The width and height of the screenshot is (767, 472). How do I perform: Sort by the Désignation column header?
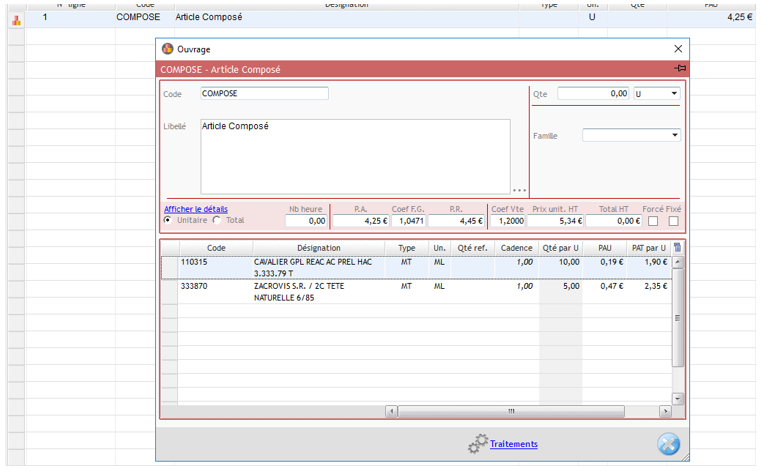pyautogui.click(x=318, y=248)
